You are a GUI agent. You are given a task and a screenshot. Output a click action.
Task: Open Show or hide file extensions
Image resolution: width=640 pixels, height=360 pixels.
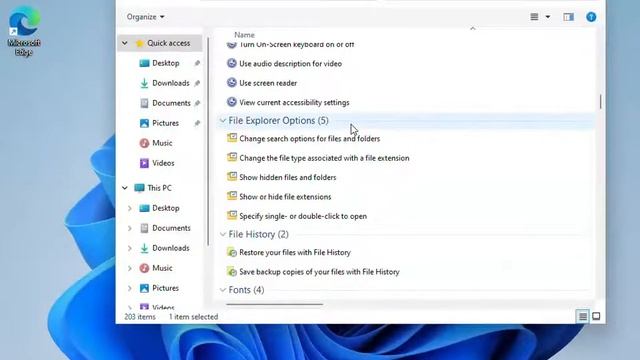click(285, 197)
